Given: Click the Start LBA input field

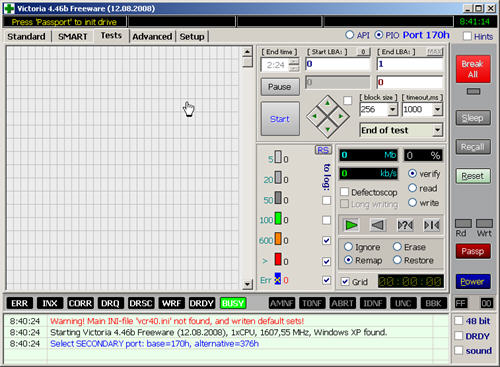Looking at the screenshot, I should click(338, 64).
